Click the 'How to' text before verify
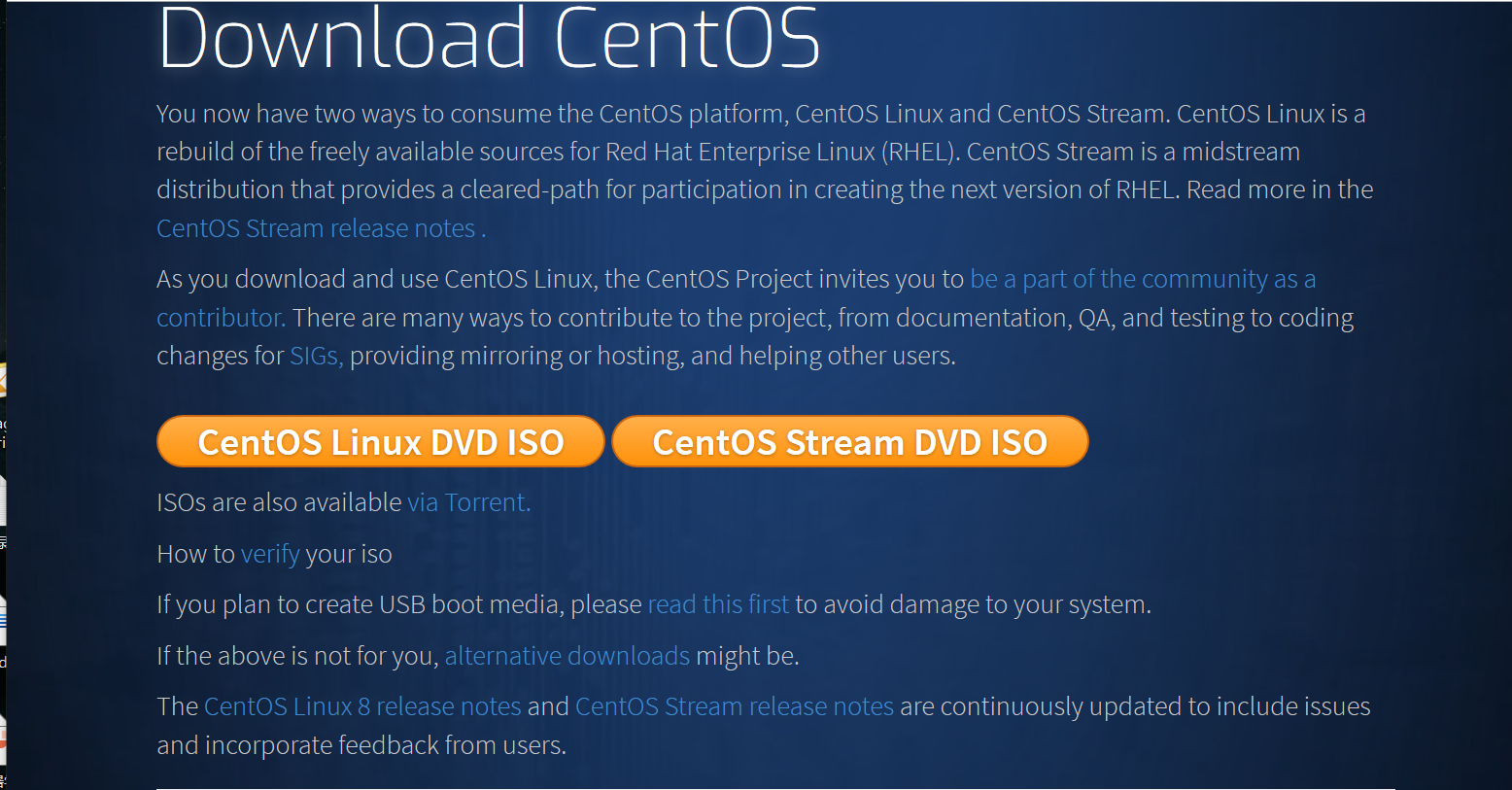1512x790 pixels. click(x=195, y=554)
